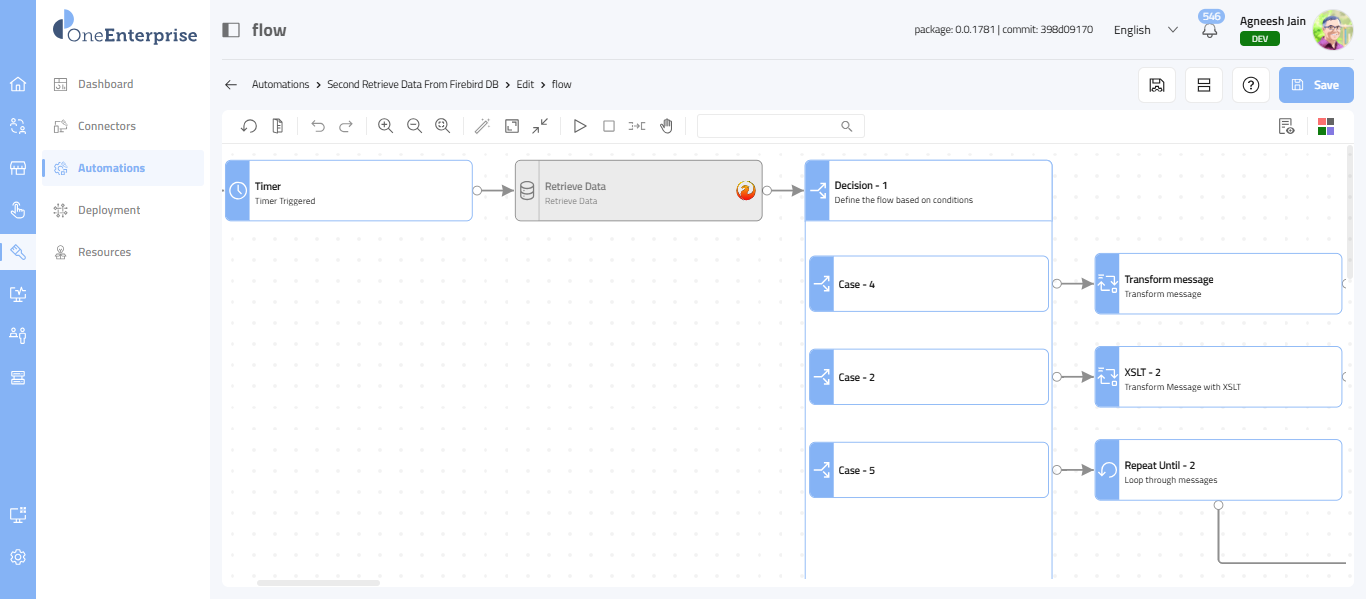Go to Connectors in the side menu
The image size is (1366, 599).
[x=107, y=126]
